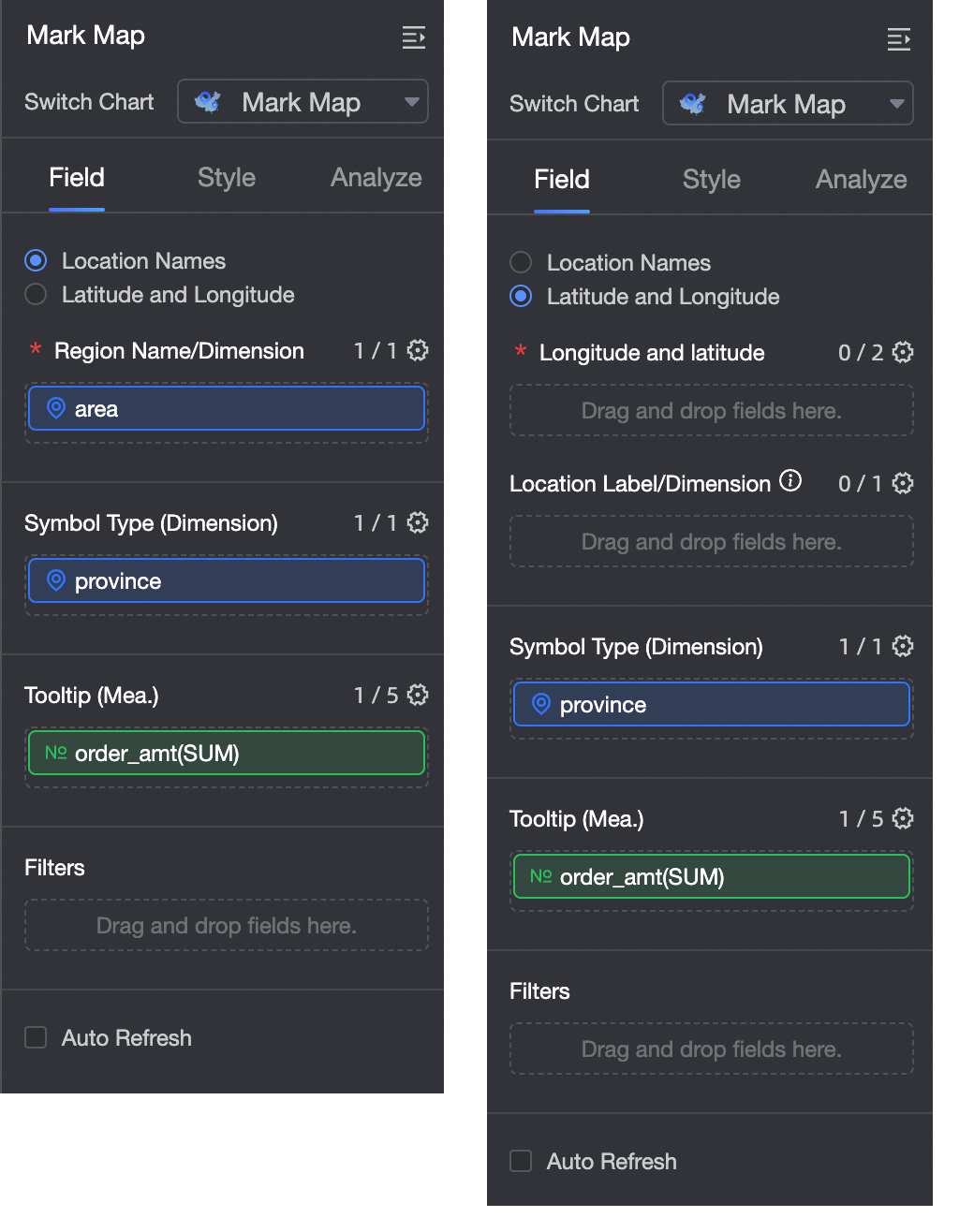Screen dimensions: 974x1232
Task: Open Tooltip (Mea.) gear in left panel
Action: (x=418, y=696)
